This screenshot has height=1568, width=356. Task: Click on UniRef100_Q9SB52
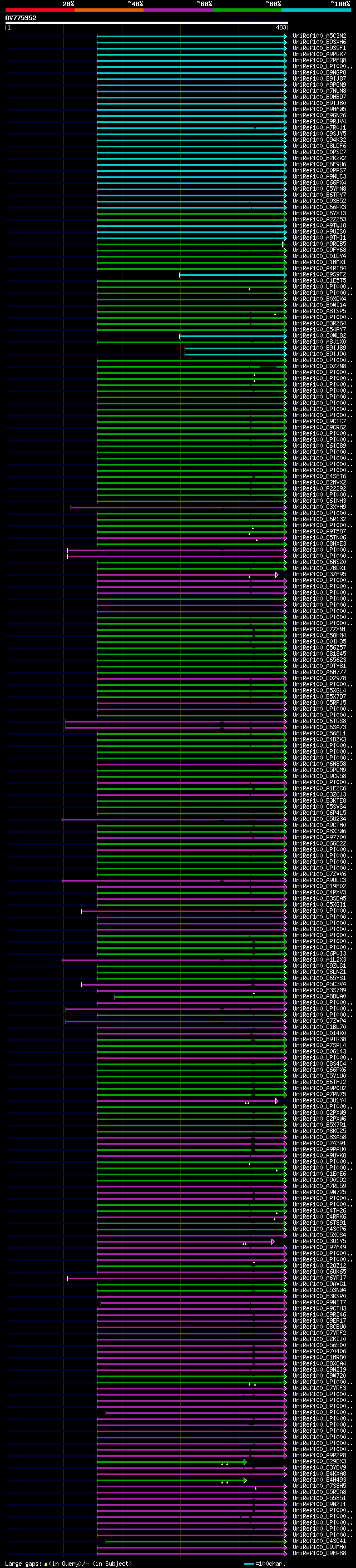point(319,201)
